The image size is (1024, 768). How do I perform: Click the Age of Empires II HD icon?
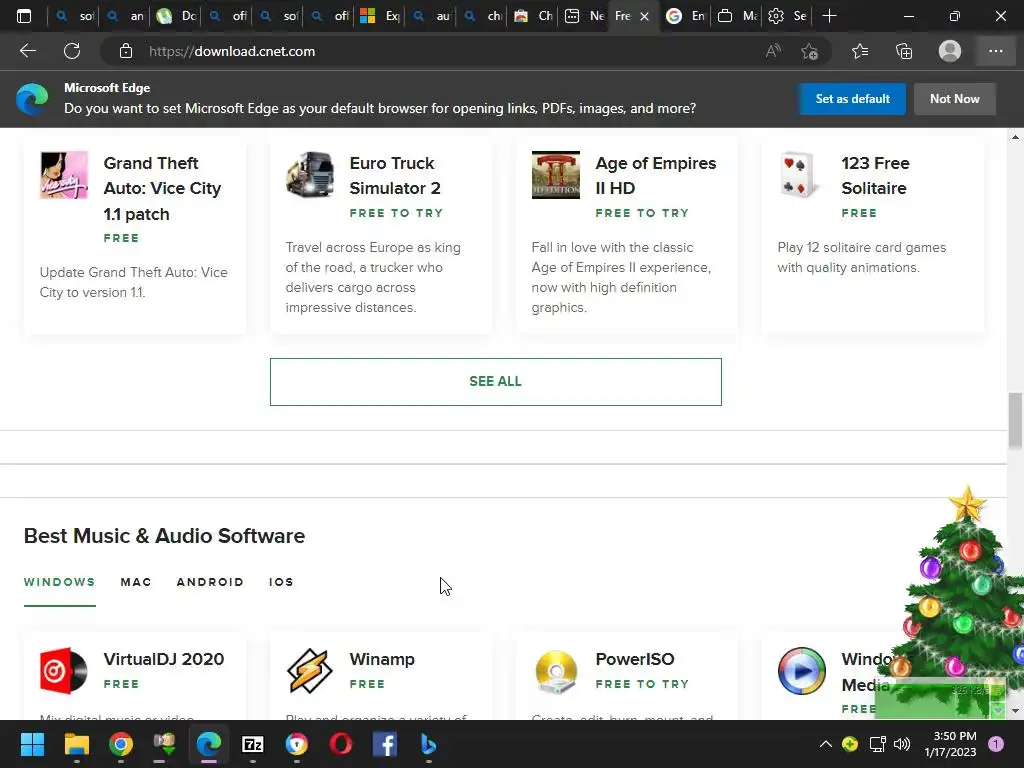tap(556, 175)
